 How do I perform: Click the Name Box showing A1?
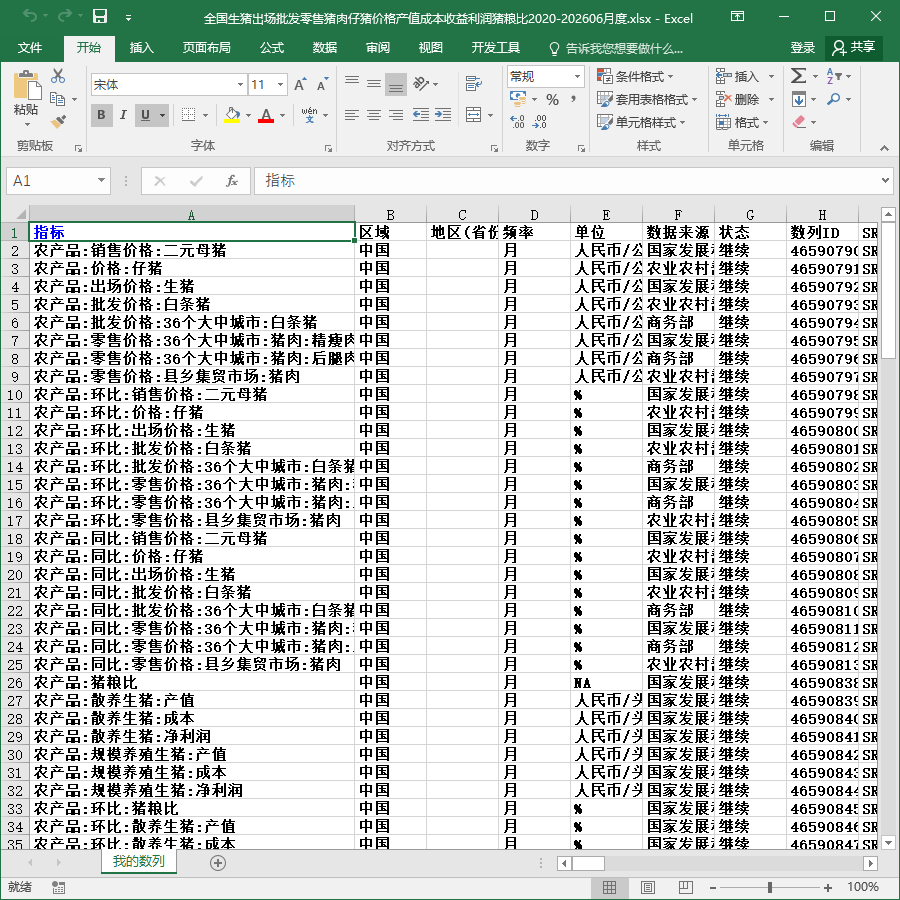(58, 181)
